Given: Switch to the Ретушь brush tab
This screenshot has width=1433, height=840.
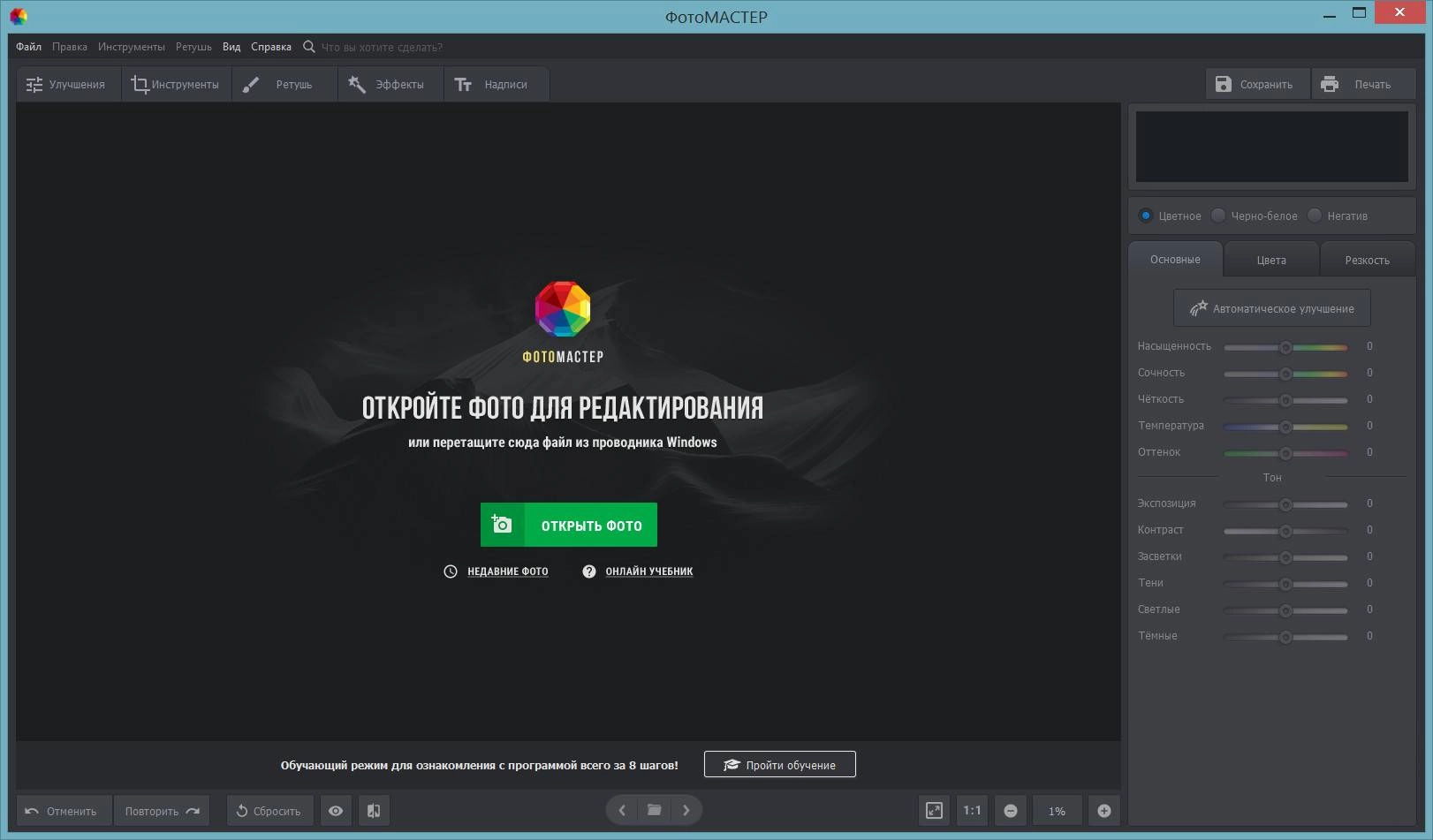Looking at the screenshot, I should tap(284, 84).
